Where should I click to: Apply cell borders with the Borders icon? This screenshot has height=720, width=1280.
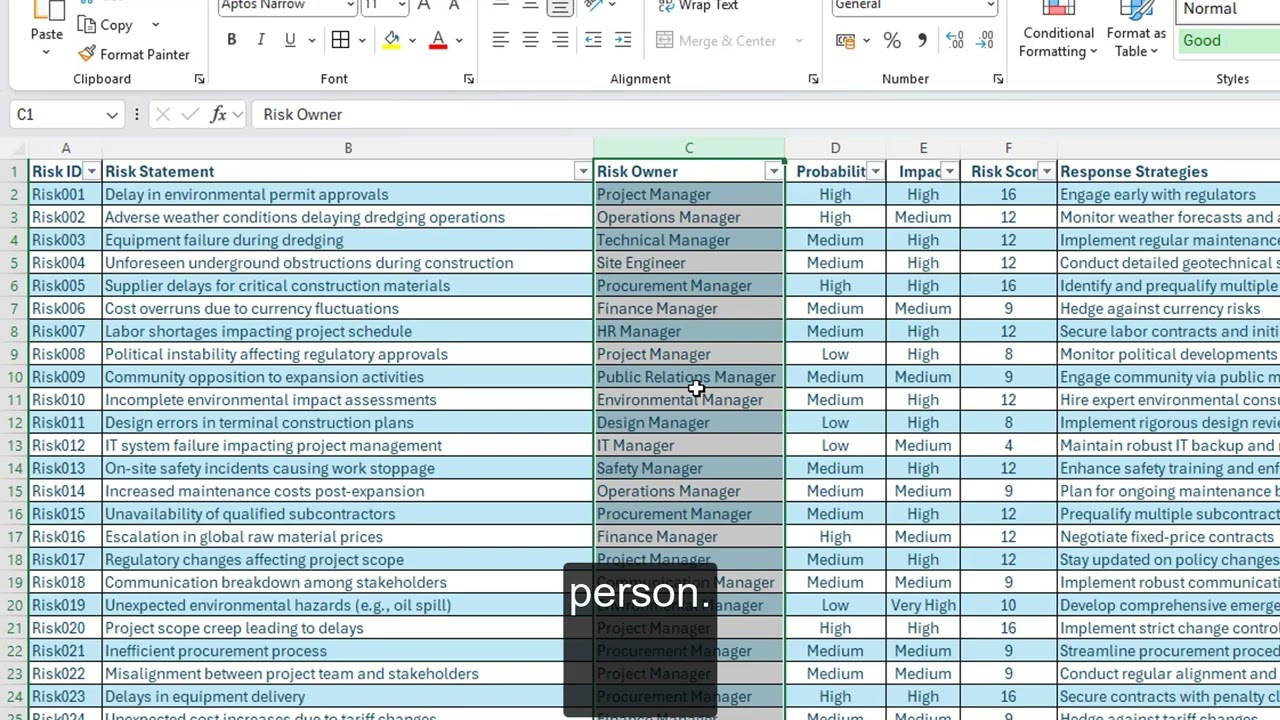tap(340, 40)
